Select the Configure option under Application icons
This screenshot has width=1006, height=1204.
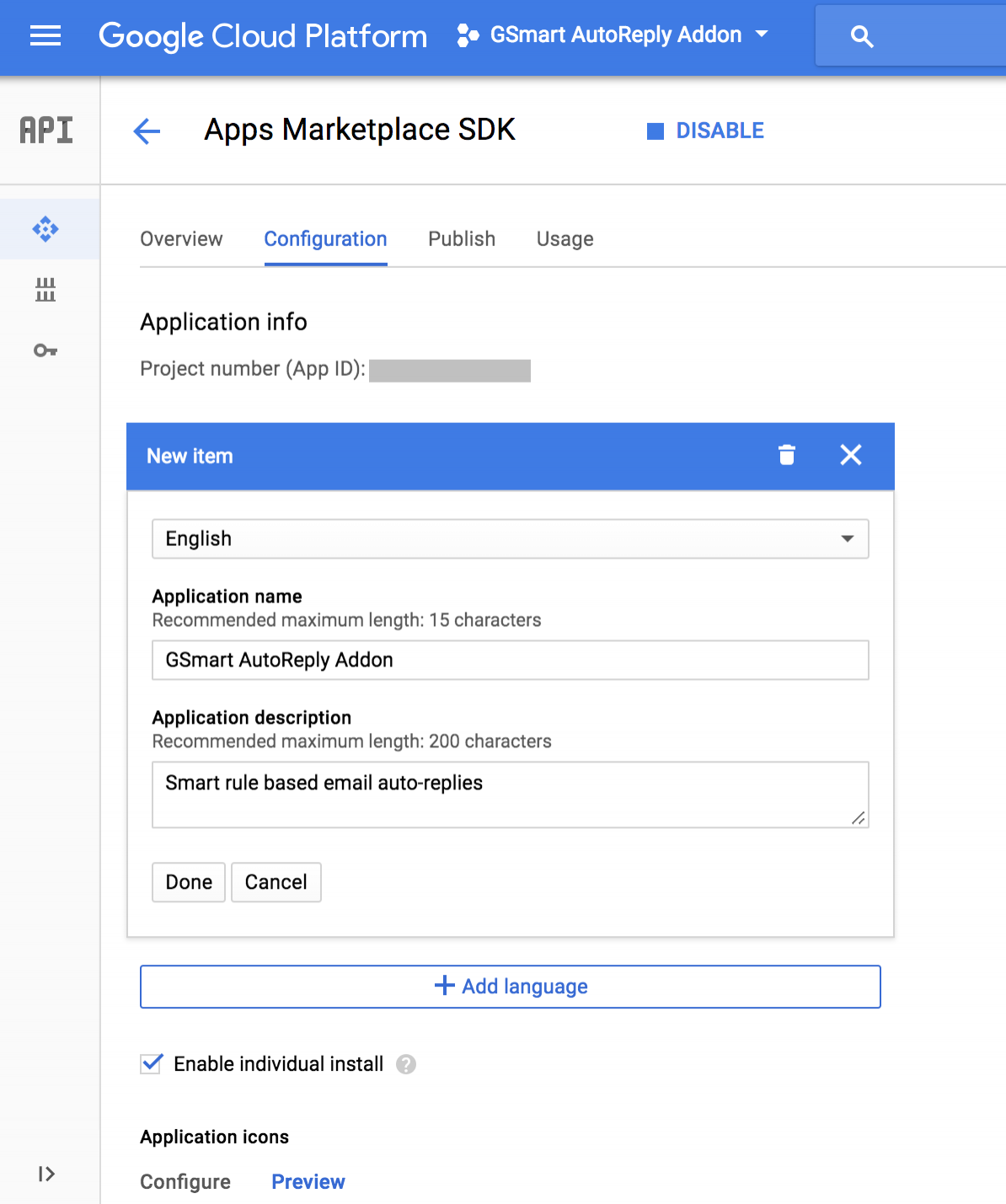coord(185,1182)
